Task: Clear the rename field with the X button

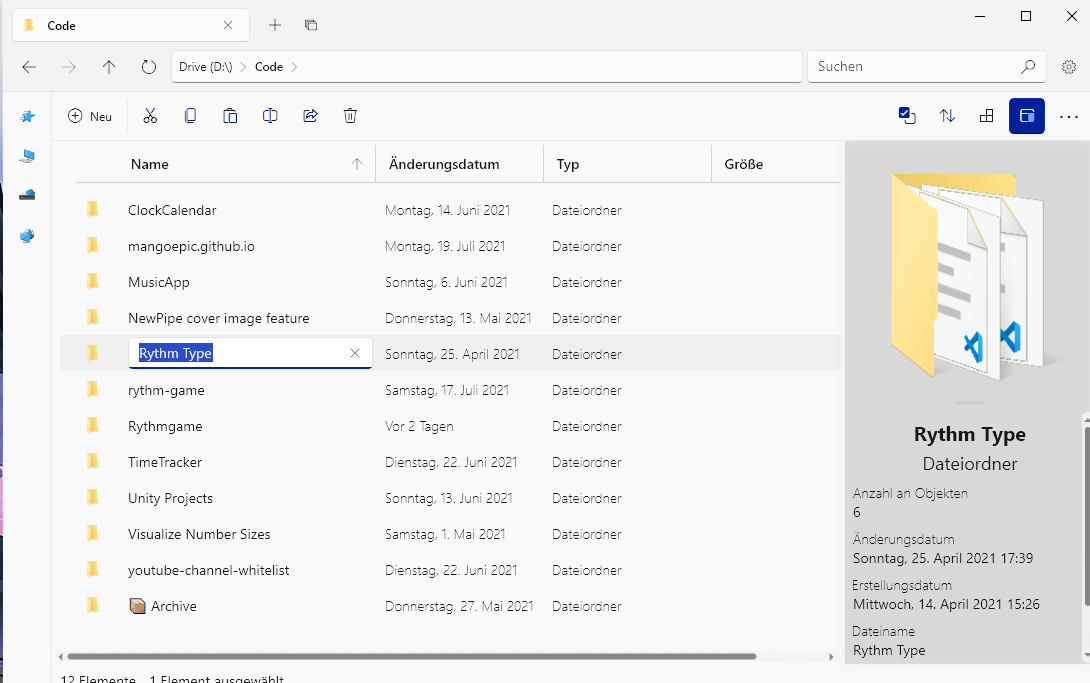Action: click(x=355, y=353)
